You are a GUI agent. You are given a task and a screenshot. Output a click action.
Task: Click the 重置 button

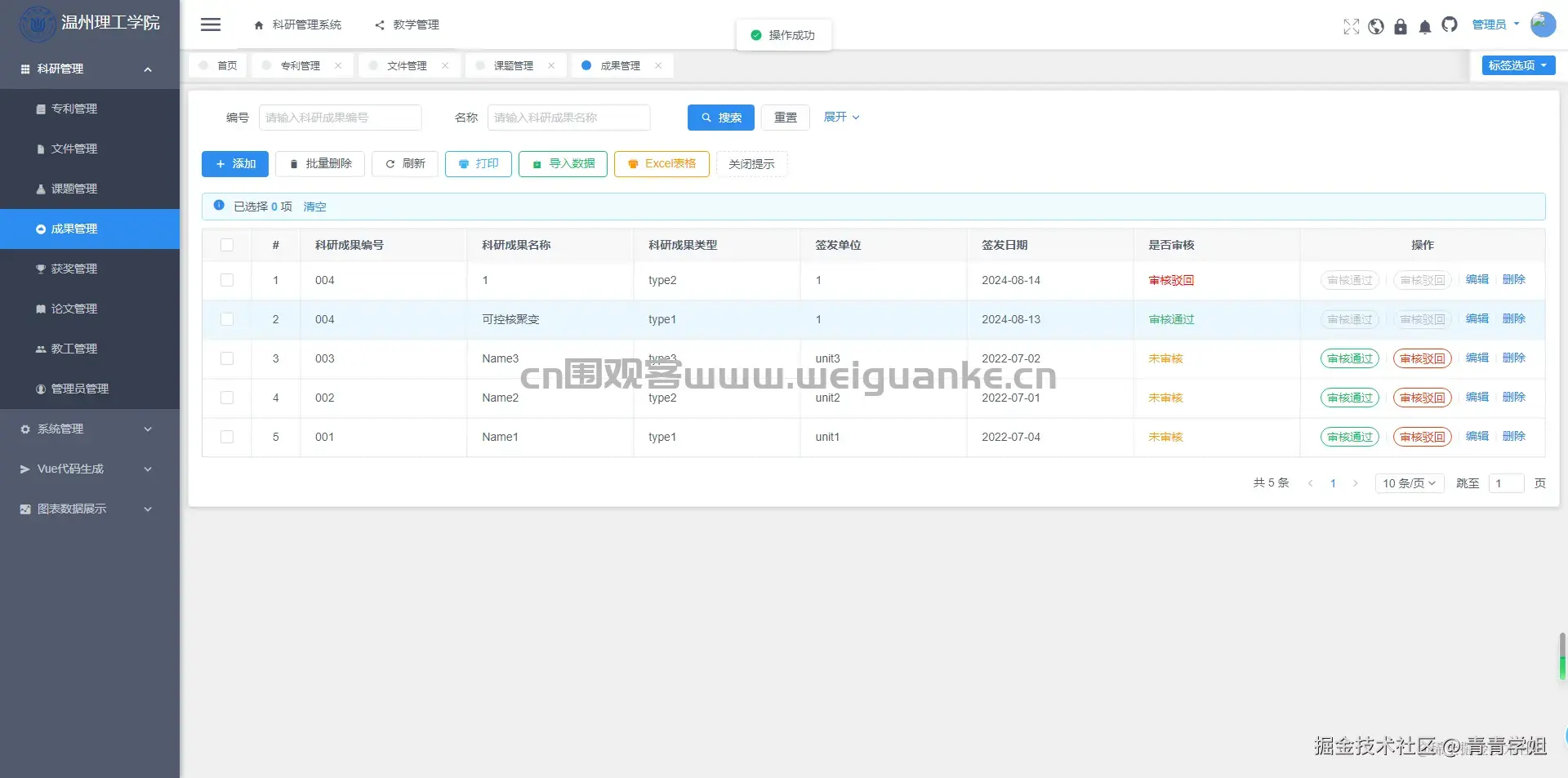[x=786, y=118]
